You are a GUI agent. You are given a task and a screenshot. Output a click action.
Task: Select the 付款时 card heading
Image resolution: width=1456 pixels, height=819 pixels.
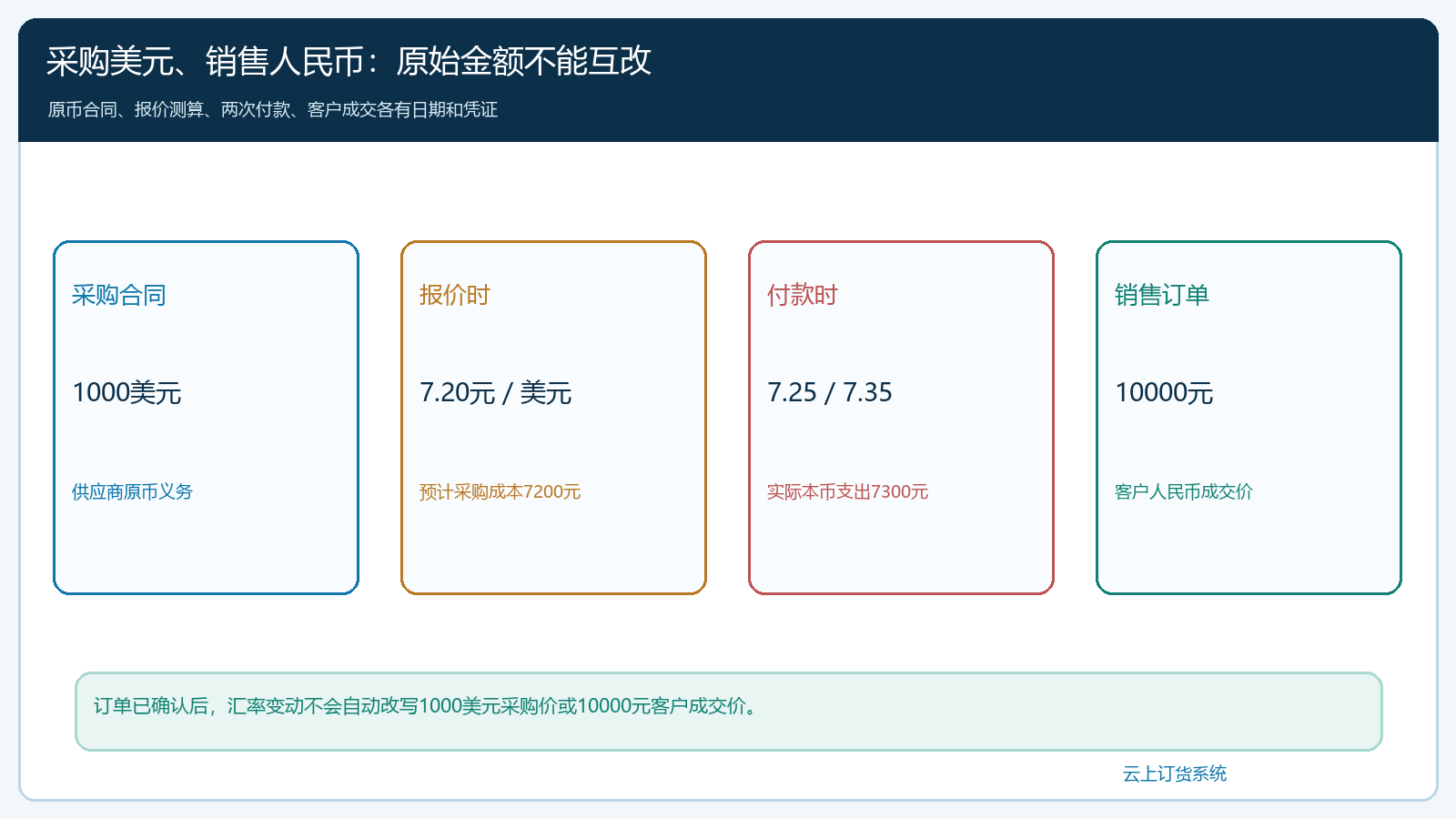[802, 295]
